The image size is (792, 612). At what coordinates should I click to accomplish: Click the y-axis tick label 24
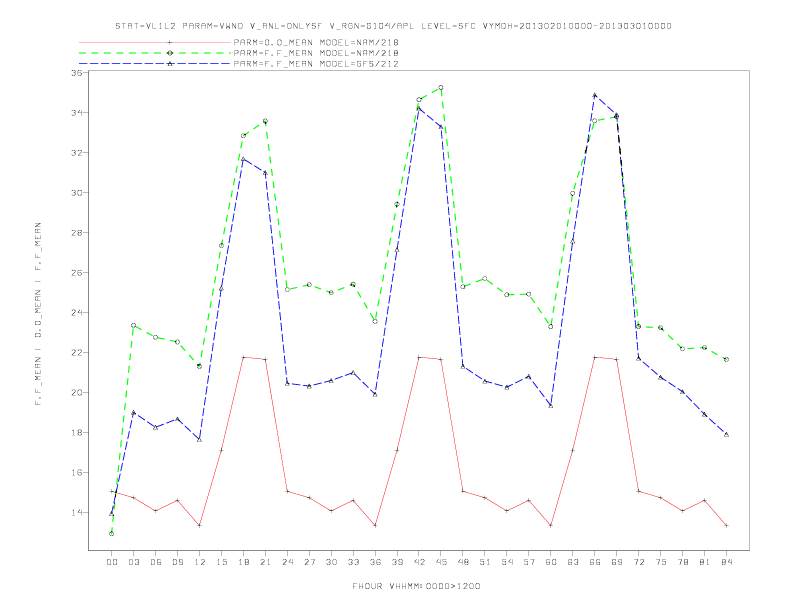[77, 313]
